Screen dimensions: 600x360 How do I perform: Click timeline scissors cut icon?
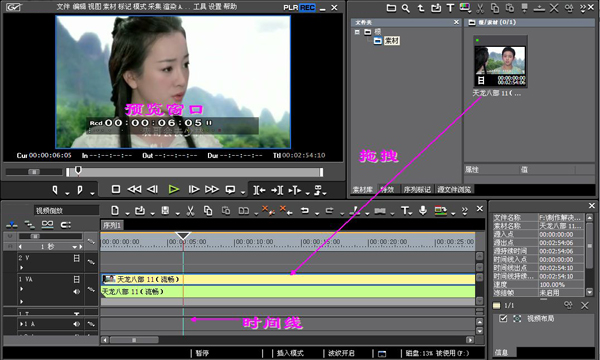[x=190, y=211]
